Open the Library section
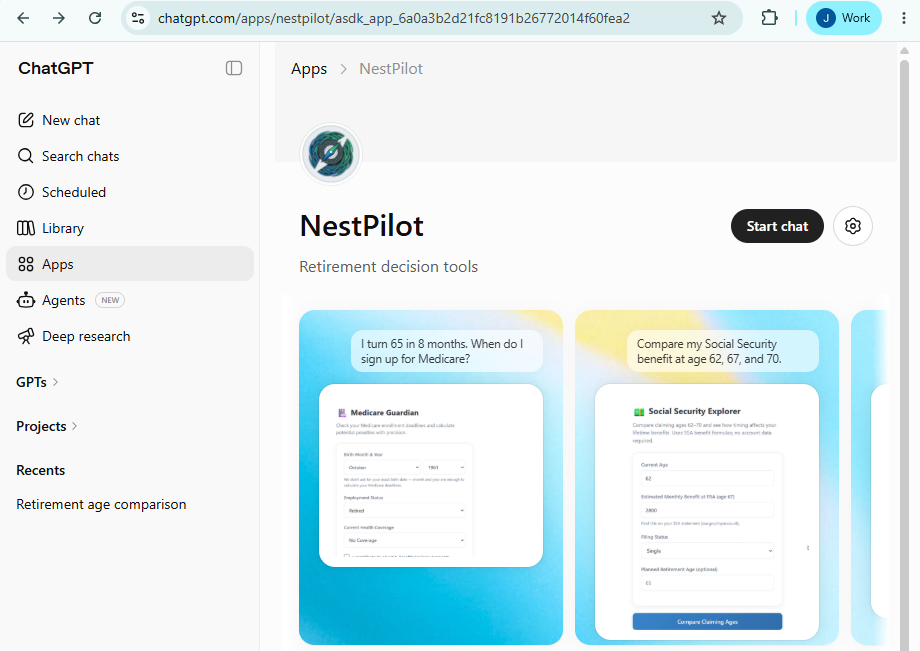Viewport: 920px width, 651px height. pos(130,228)
